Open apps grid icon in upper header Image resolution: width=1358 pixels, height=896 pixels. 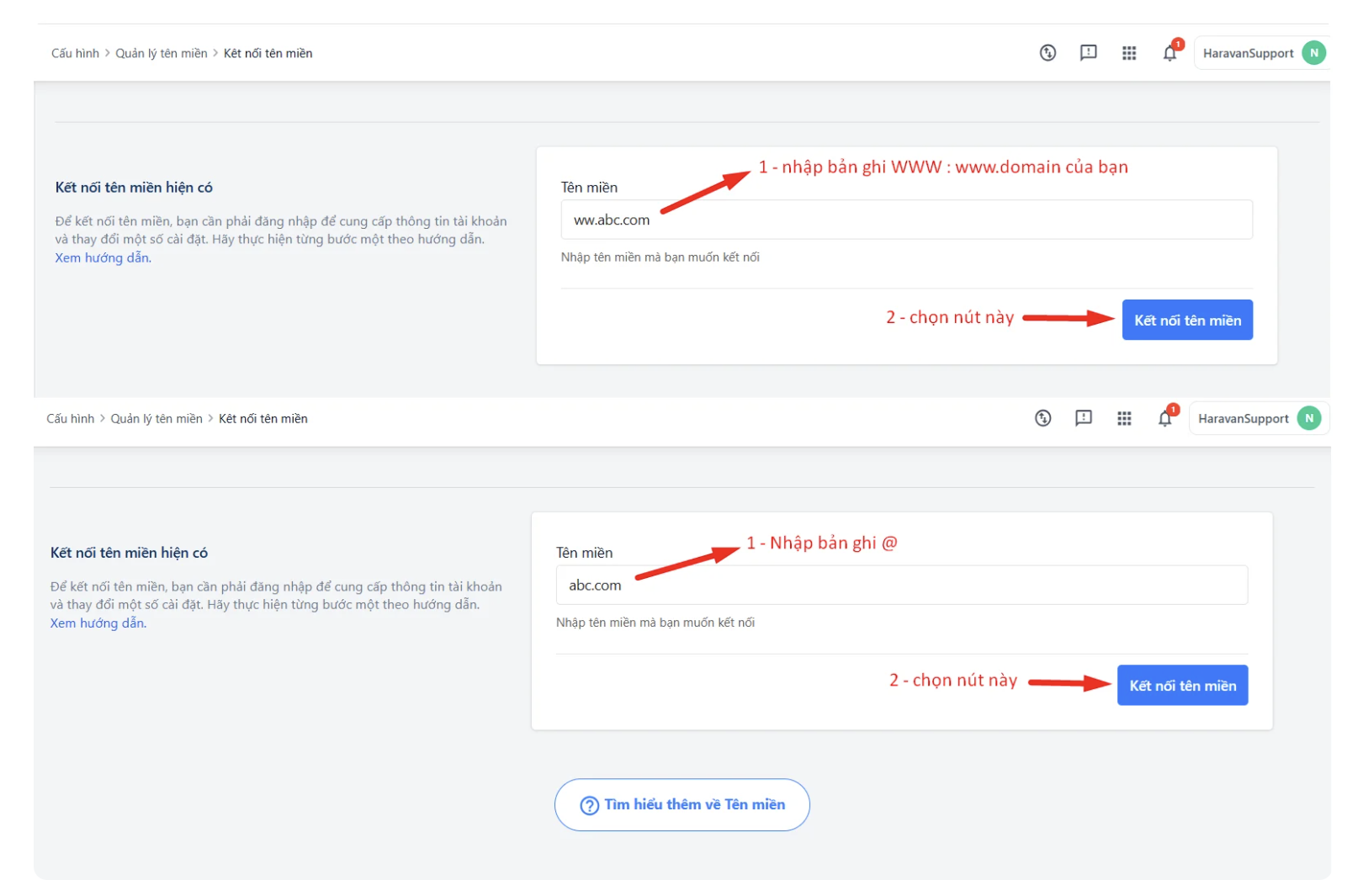pyautogui.click(x=1129, y=53)
